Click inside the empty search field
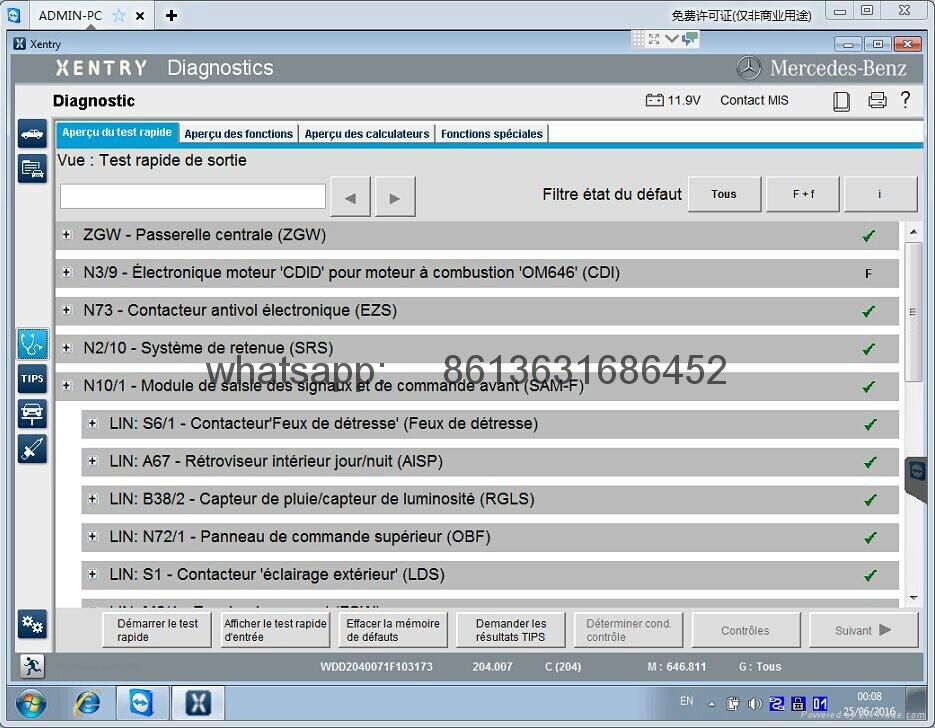Image resolution: width=935 pixels, height=728 pixels. 192,196
